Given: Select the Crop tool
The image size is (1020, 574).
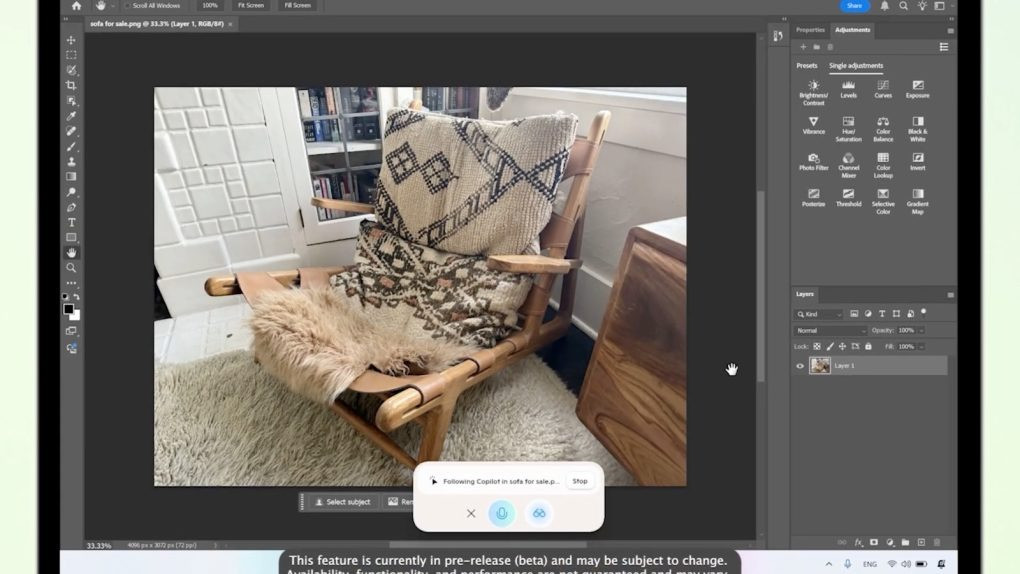Looking at the screenshot, I should [71, 85].
